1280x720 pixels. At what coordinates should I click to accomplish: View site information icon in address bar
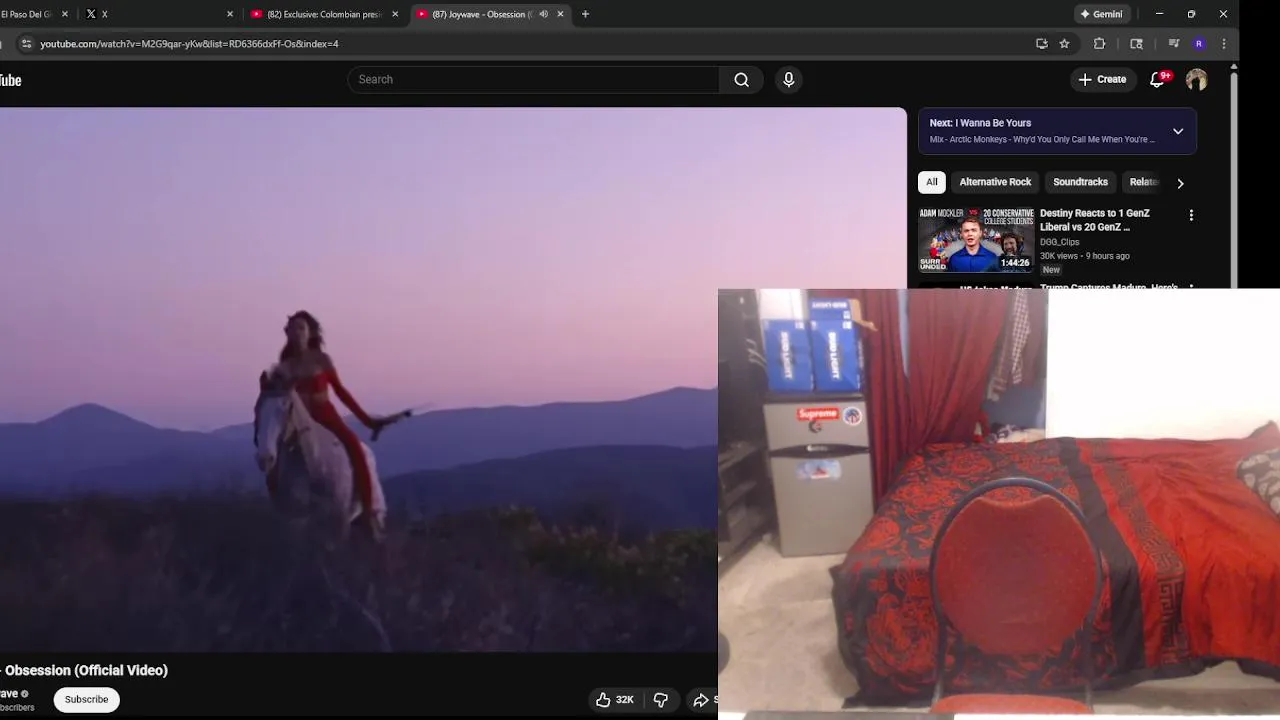point(27,44)
